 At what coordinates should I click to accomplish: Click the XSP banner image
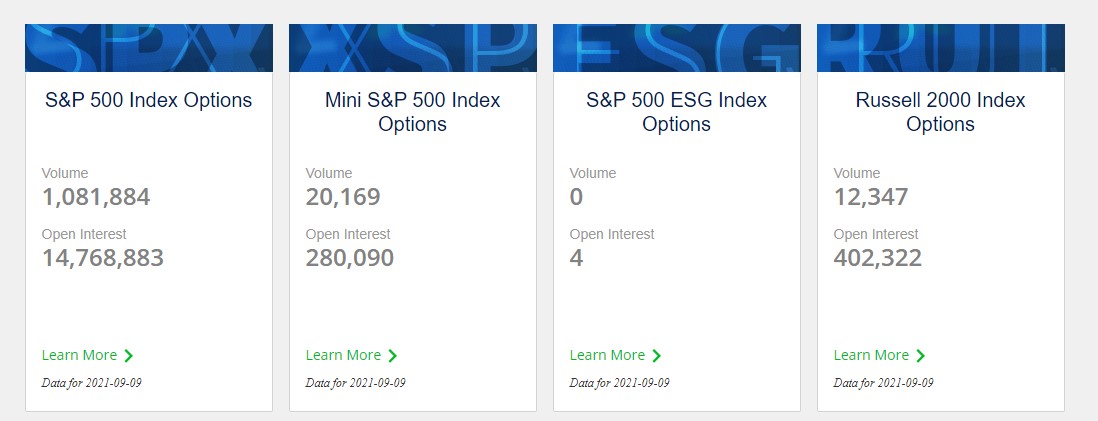coord(412,48)
